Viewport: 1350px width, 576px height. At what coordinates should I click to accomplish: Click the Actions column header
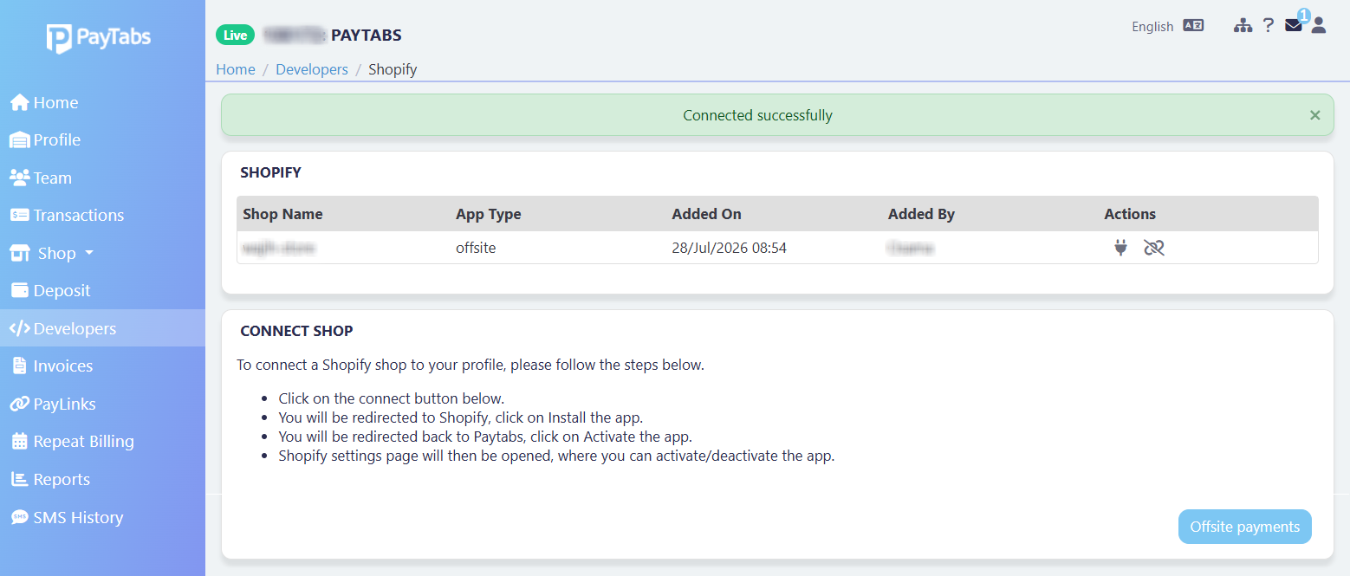[x=1130, y=214]
